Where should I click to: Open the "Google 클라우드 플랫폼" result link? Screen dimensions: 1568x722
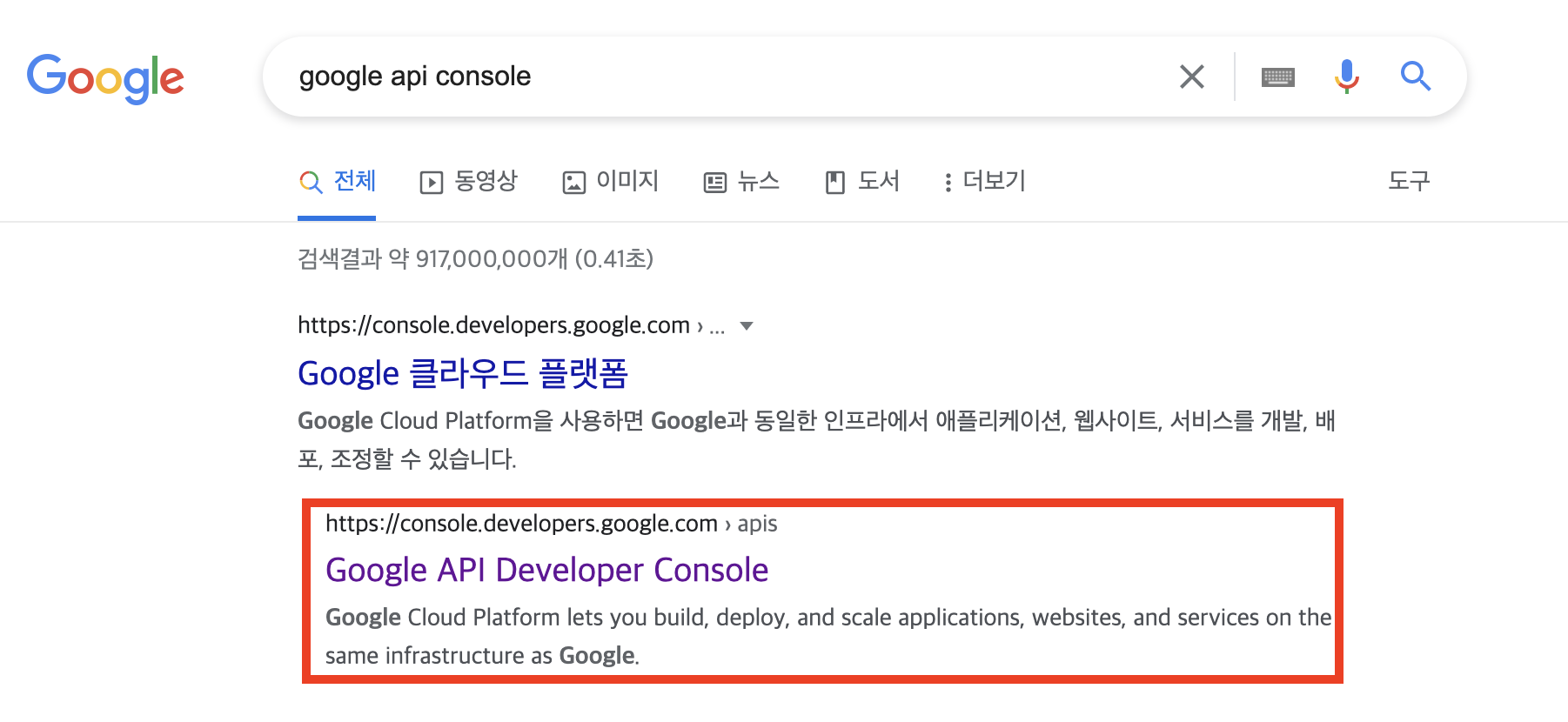463,373
